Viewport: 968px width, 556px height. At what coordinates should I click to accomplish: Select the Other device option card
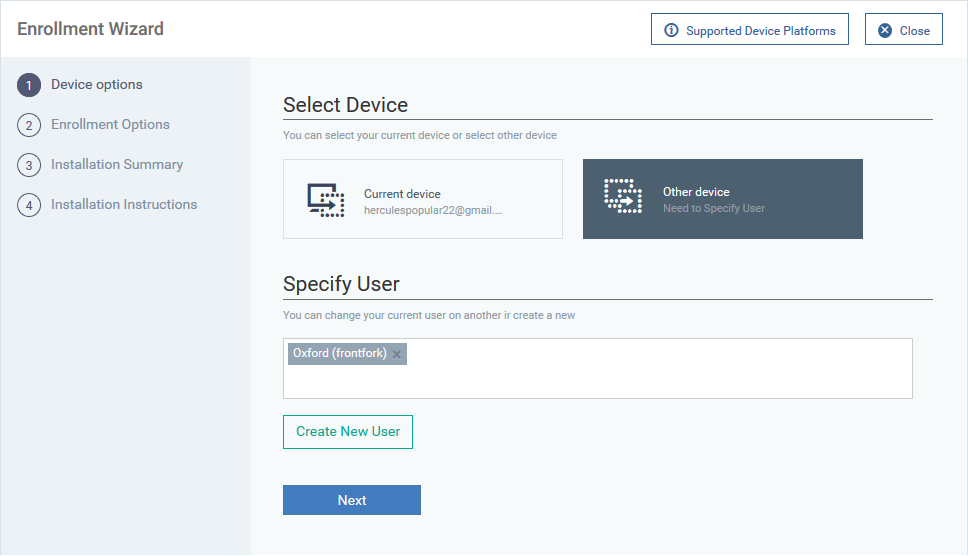point(723,199)
